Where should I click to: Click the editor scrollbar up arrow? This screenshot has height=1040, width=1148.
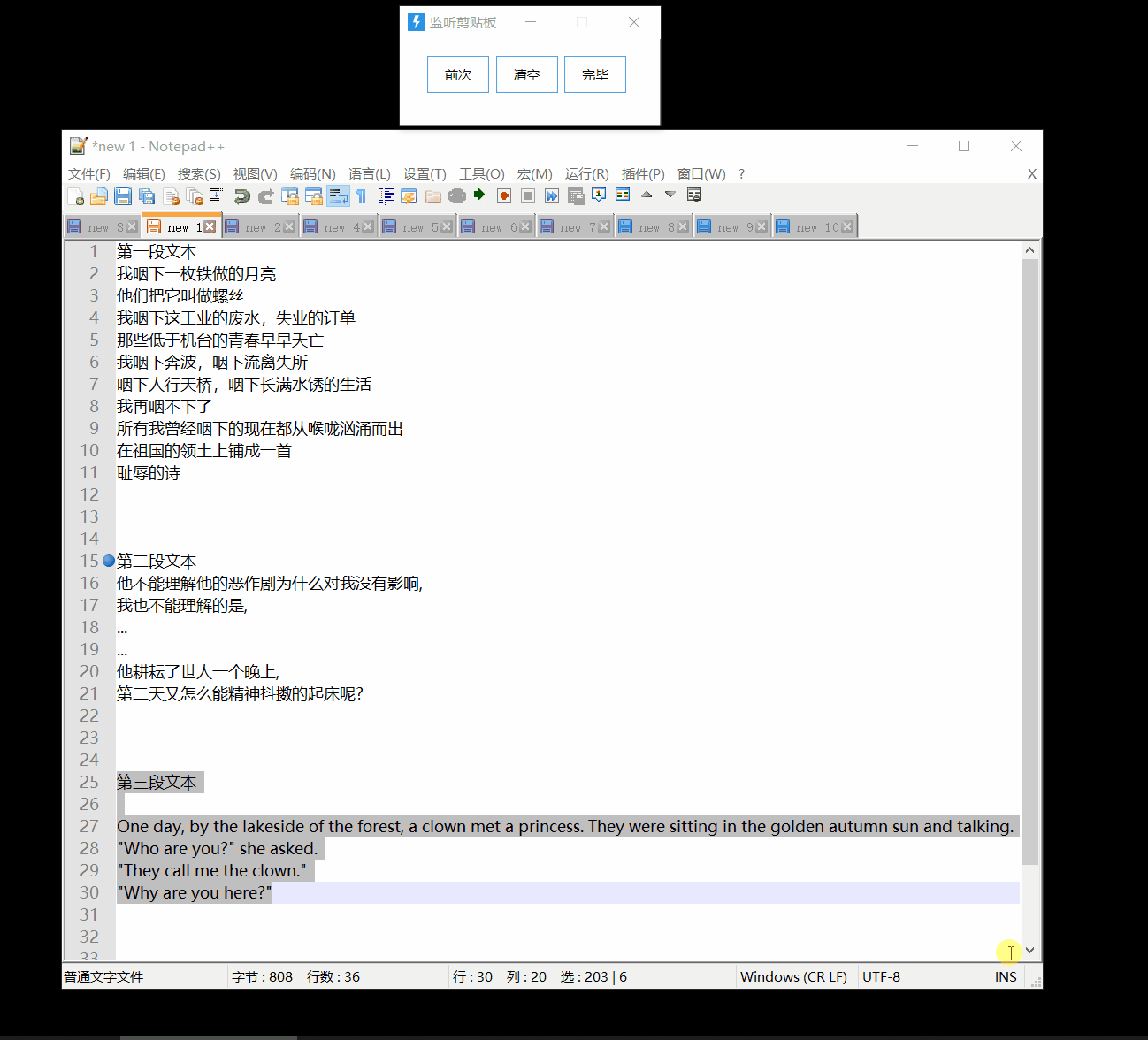click(x=1029, y=250)
